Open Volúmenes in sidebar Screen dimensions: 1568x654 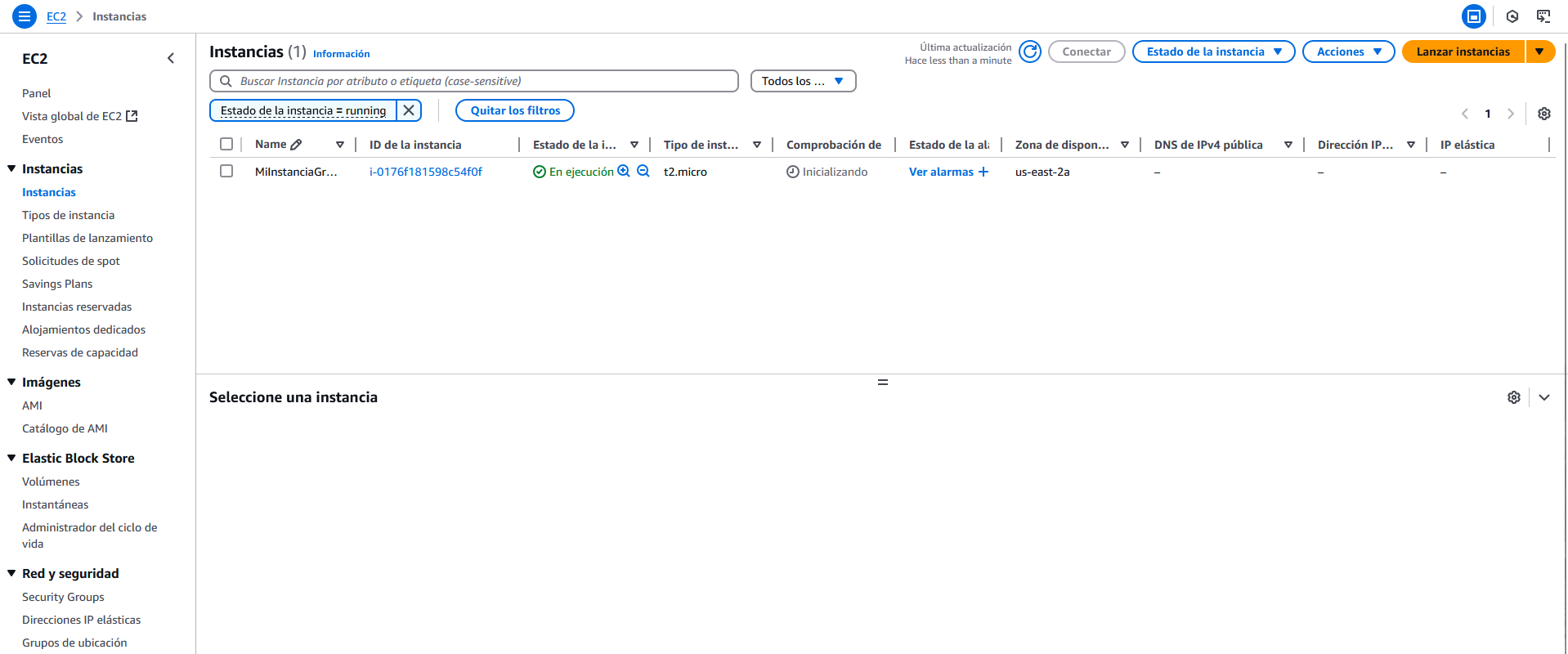[x=51, y=482]
